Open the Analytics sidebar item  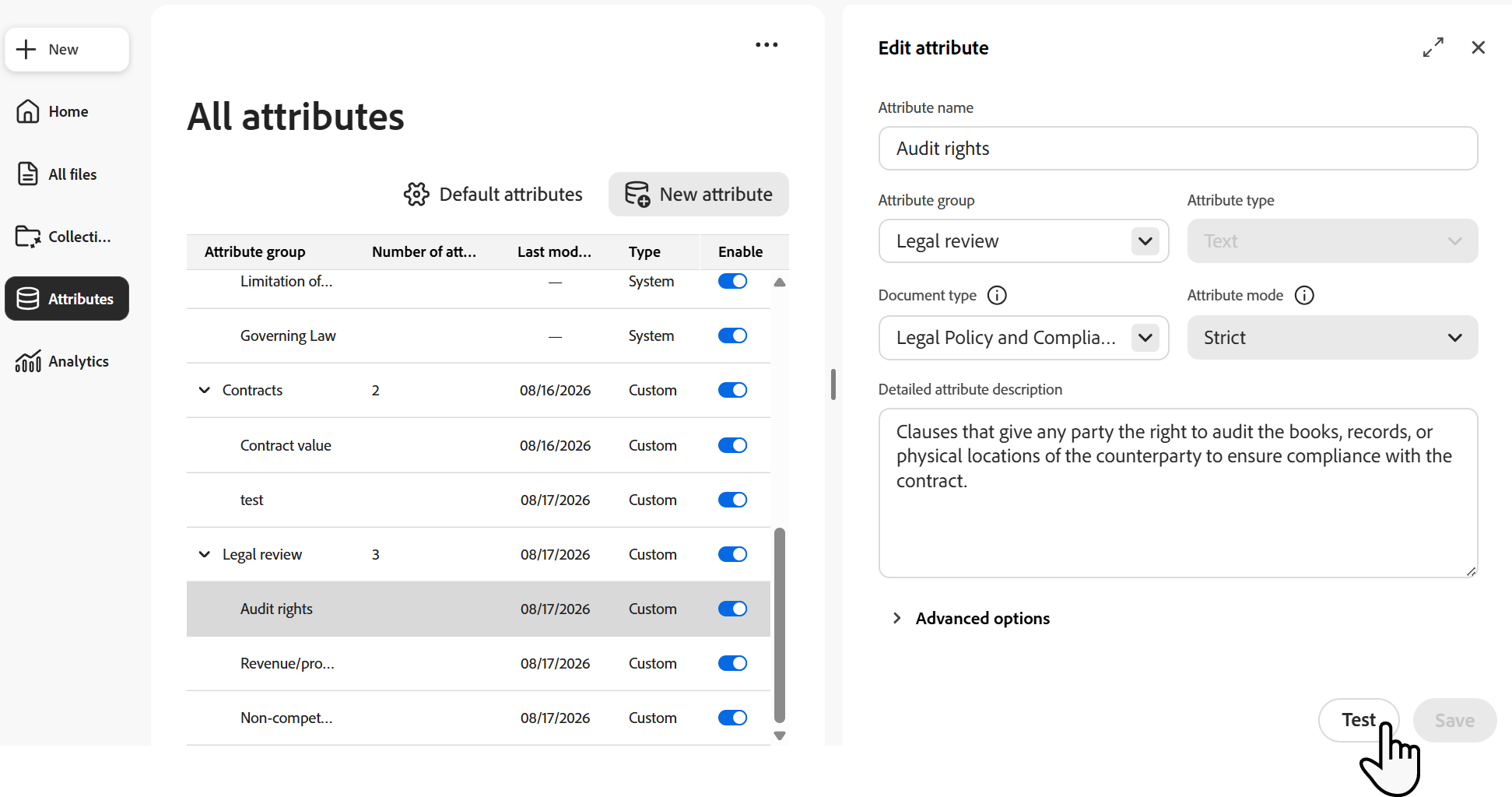67,361
